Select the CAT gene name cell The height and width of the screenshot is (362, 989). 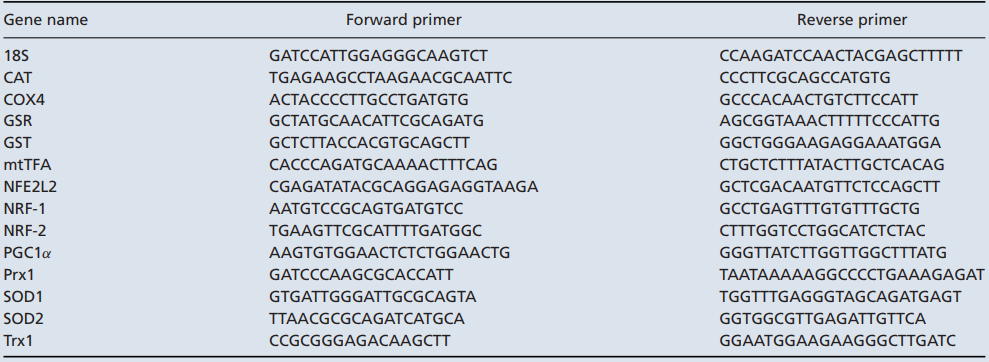pos(18,78)
